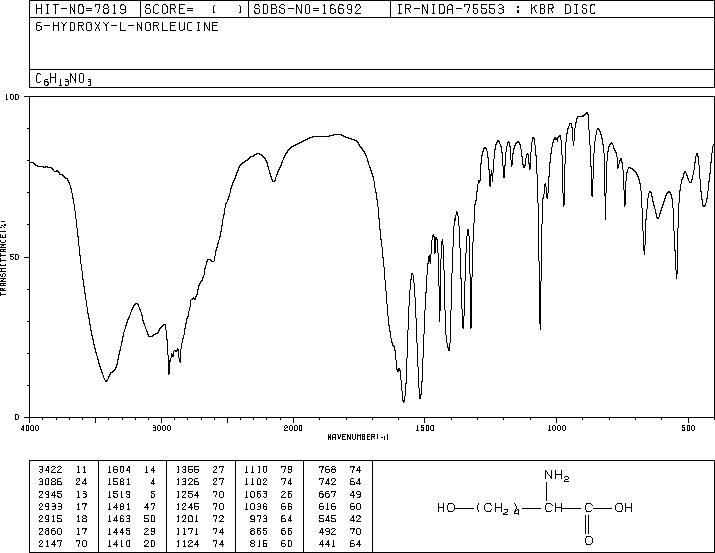
Task: Select the 1110 peak cell
Action: (256, 469)
